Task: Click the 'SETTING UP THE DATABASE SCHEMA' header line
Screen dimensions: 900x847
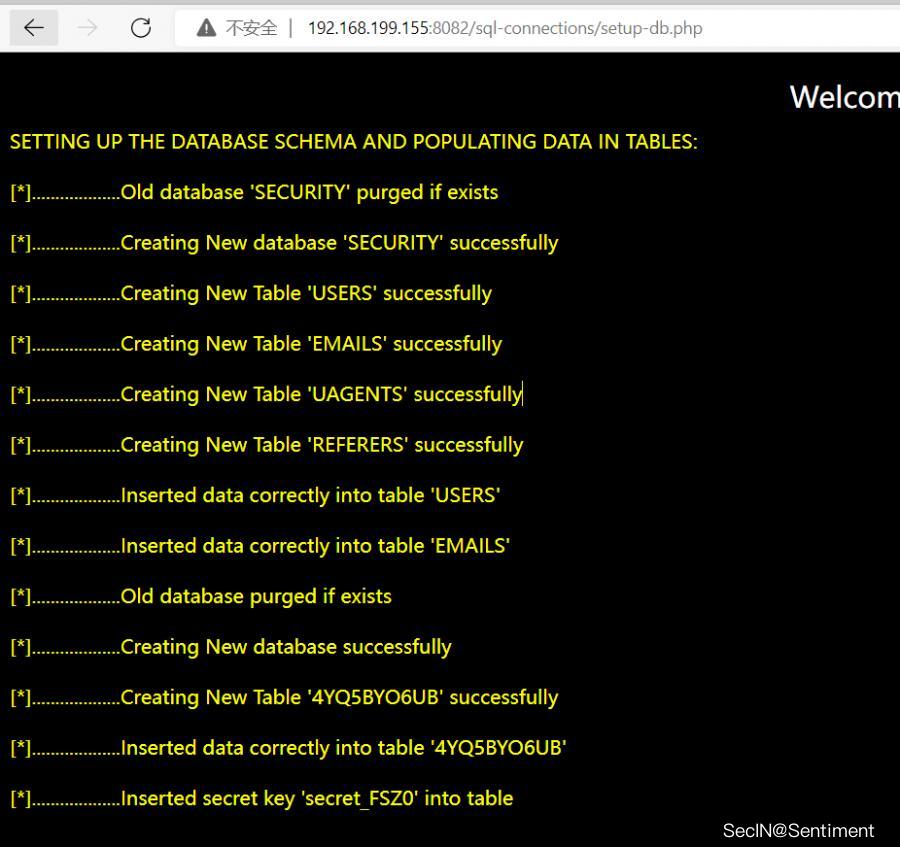Action: (353, 142)
